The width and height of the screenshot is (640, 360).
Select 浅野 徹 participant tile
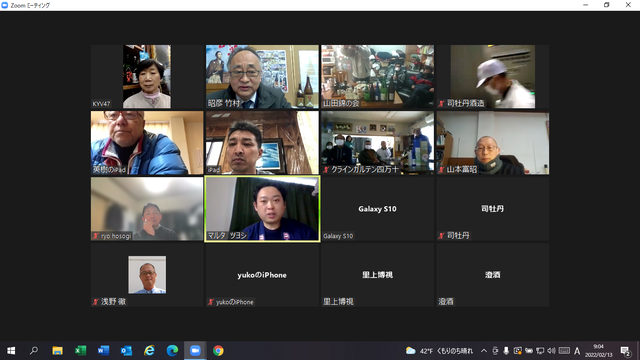[x=147, y=275]
